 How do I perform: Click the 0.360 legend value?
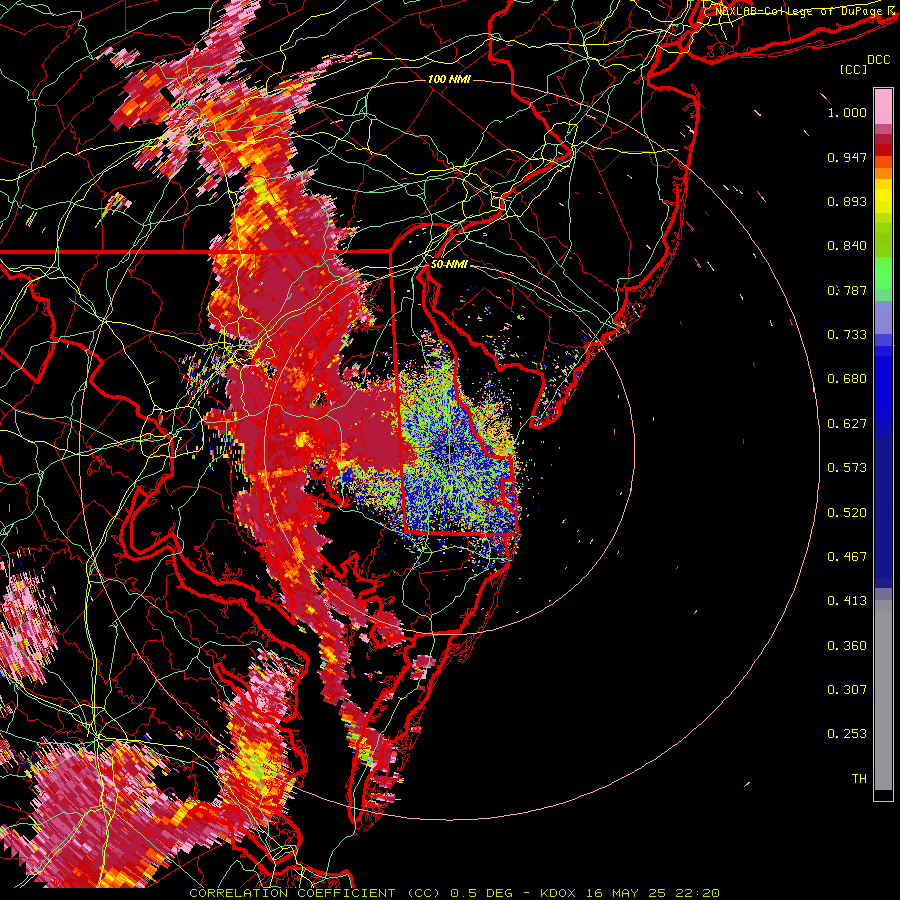coord(847,646)
